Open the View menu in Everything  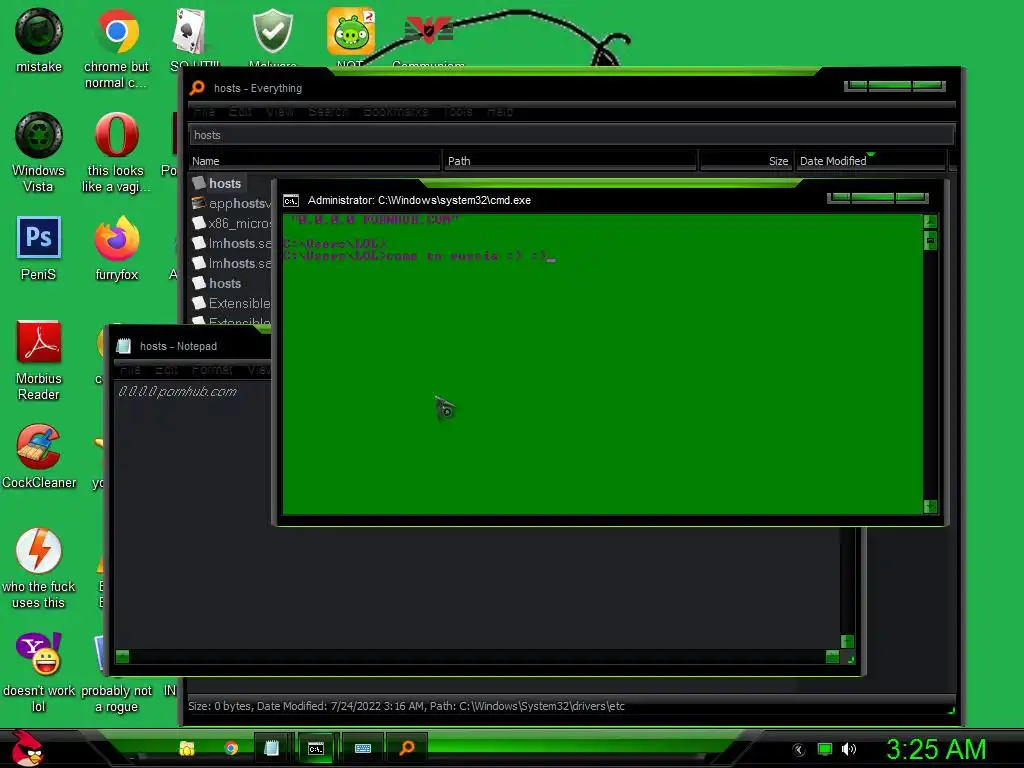[x=280, y=111]
